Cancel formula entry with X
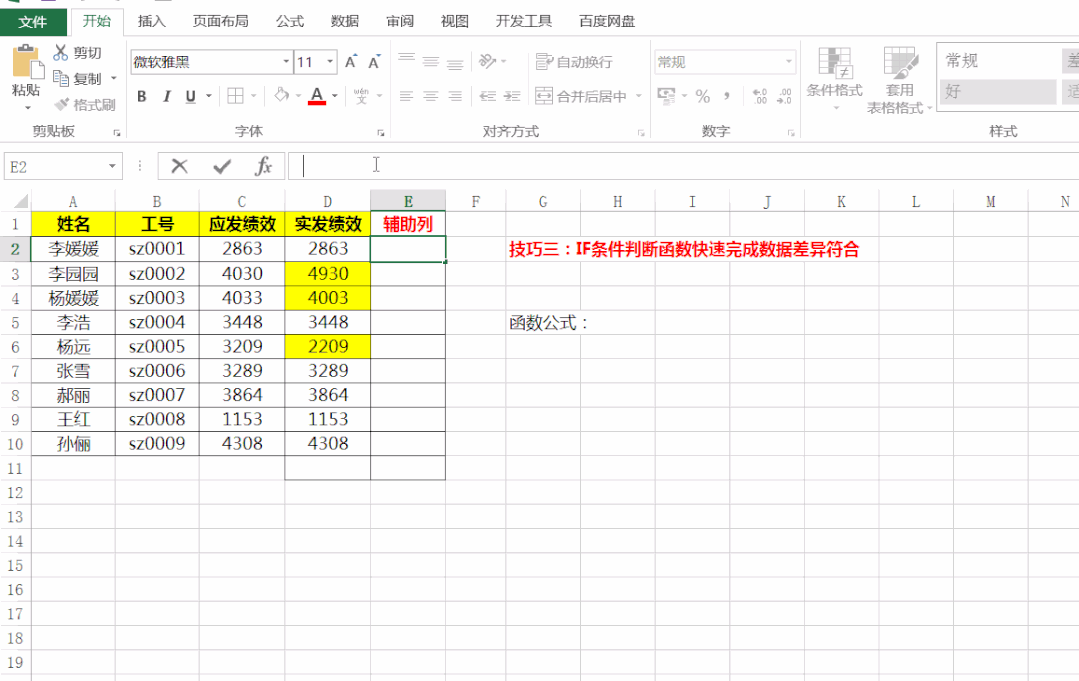 [x=180, y=166]
